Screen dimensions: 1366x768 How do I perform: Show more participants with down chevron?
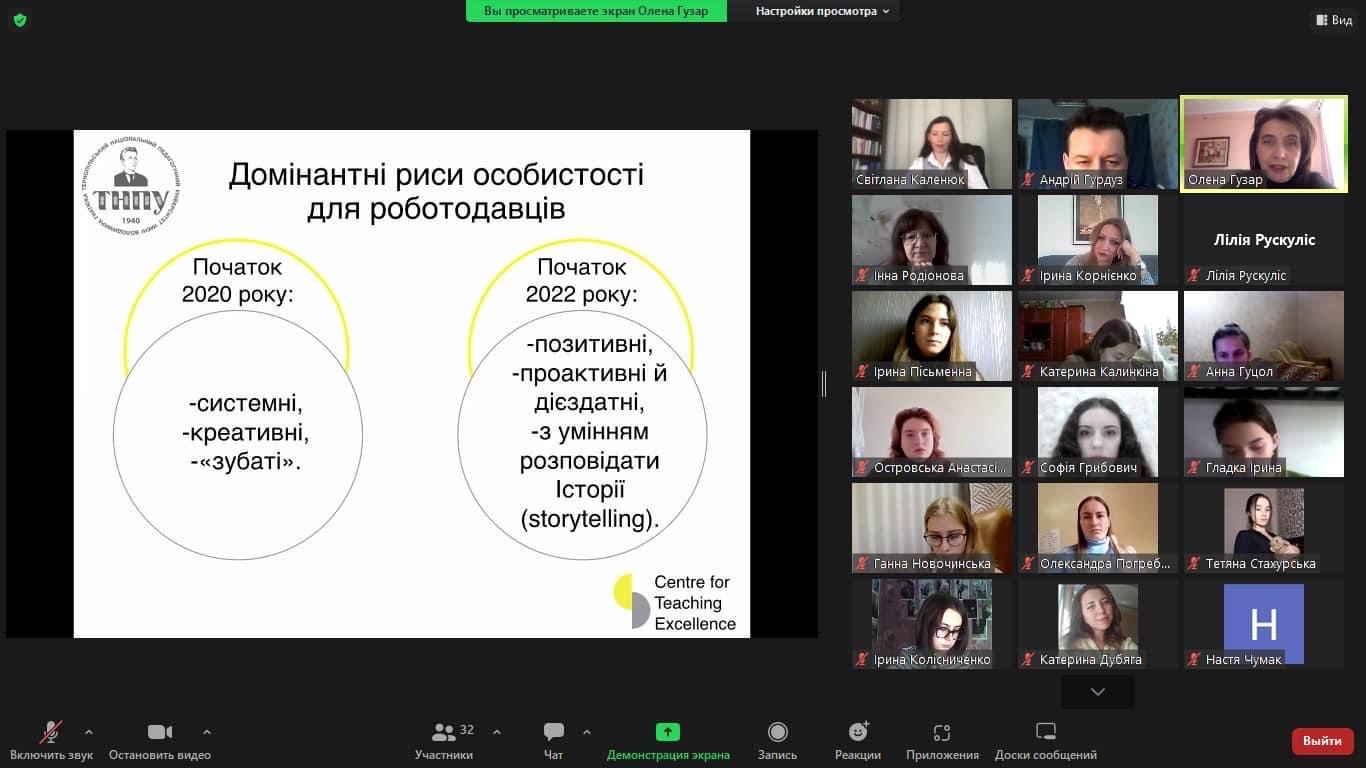(x=1097, y=692)
